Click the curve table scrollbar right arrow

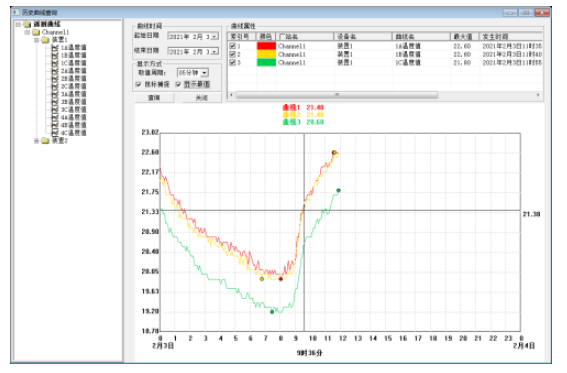(x=538, y=95)
